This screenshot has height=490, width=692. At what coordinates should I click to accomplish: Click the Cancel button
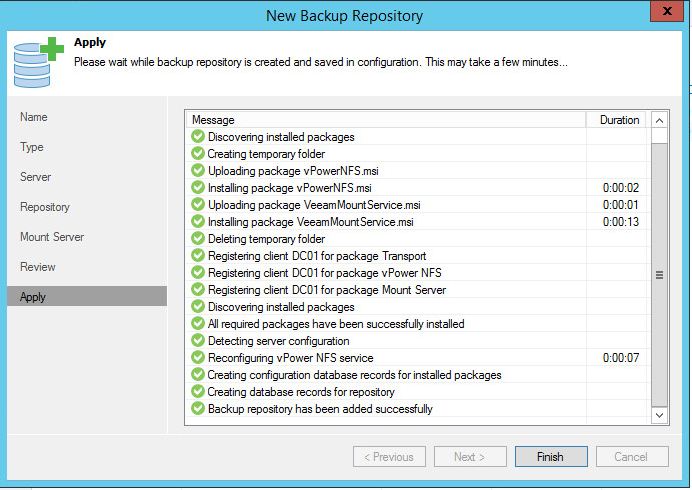(630, 457)
